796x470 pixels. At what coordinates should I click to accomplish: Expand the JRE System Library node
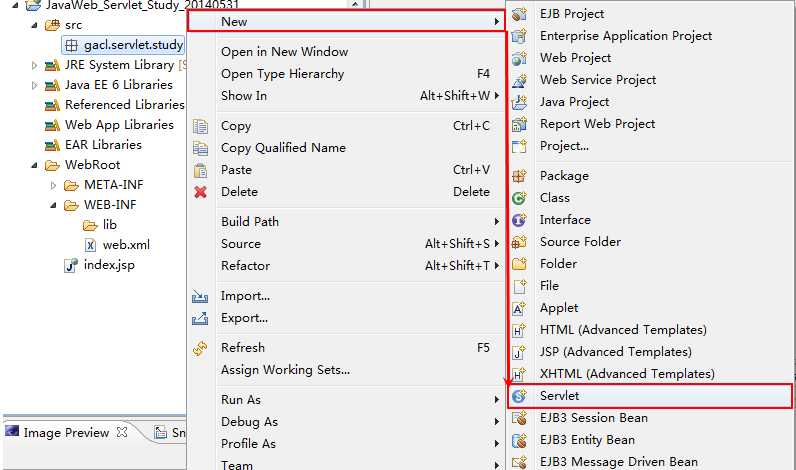(34, 65)
